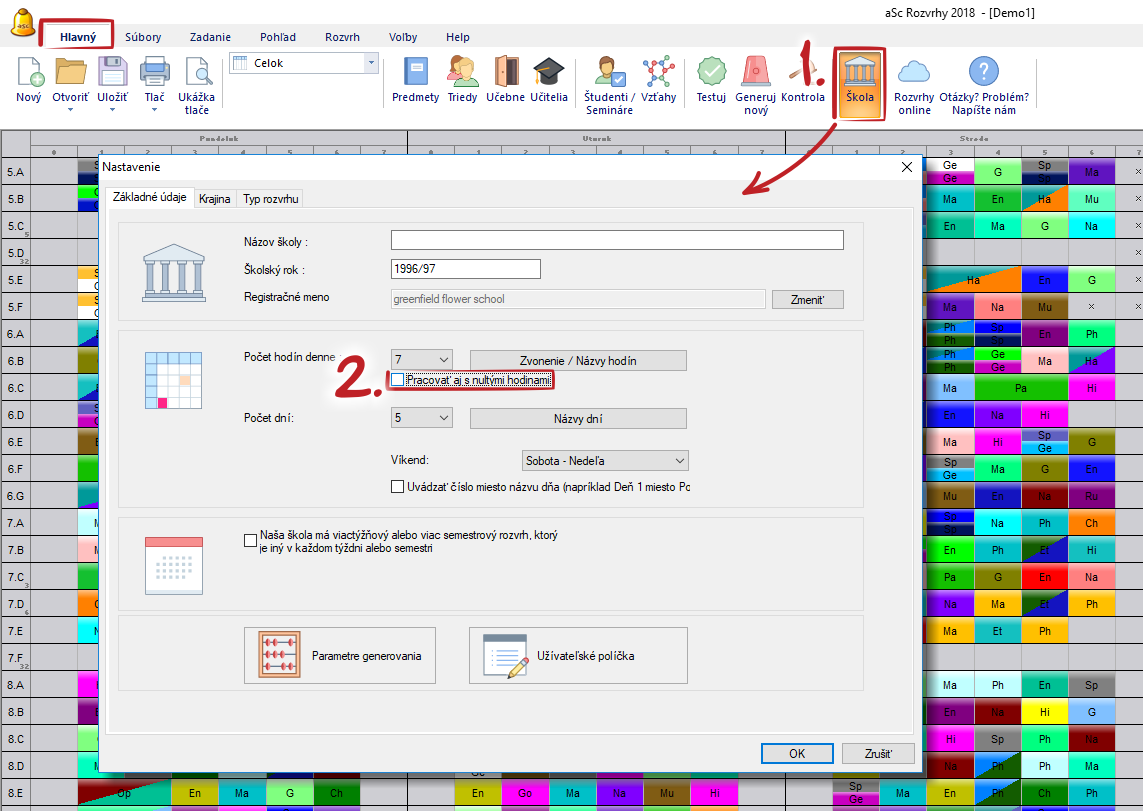Switch to the Krajina tab
This screenshot has height=811, width=1143.
pyautogui.click(x=214, y=199)
